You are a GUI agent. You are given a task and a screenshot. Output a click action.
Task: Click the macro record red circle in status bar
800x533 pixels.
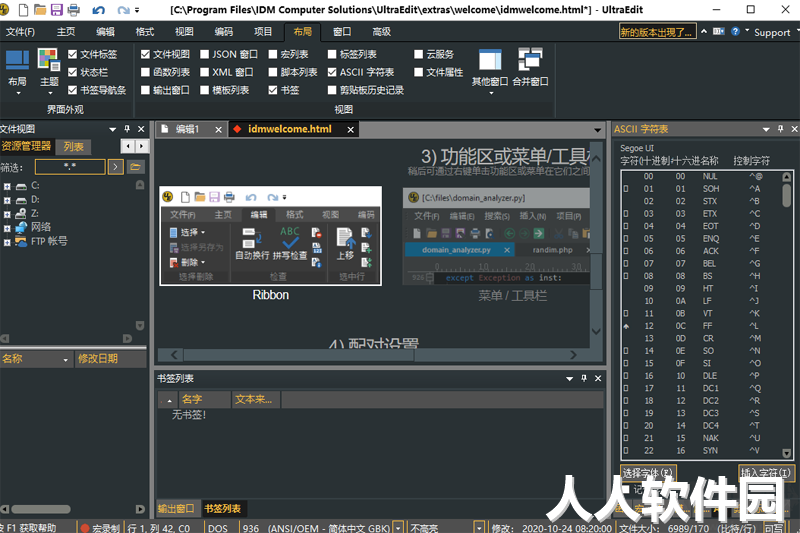[x=85, y=528]
